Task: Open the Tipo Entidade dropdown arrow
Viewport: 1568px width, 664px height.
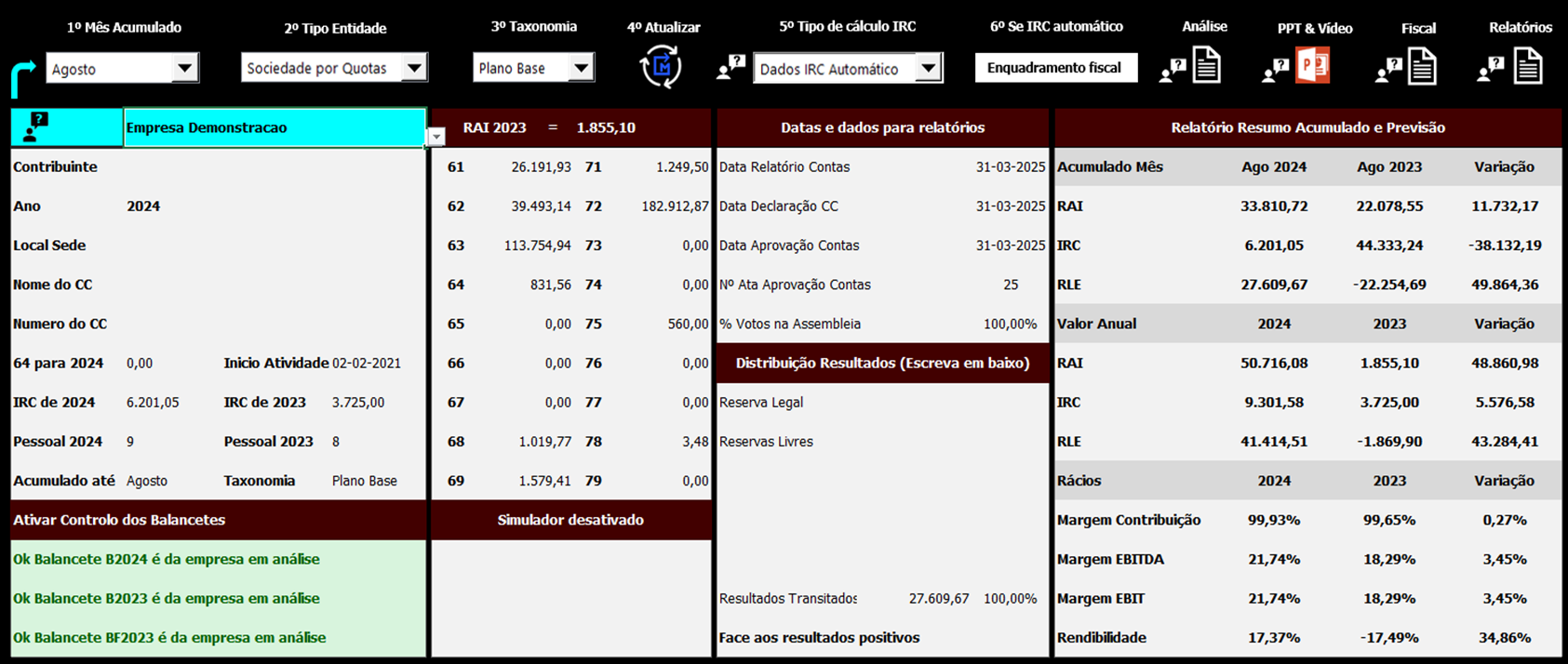Action: click(x=414, y=68)
